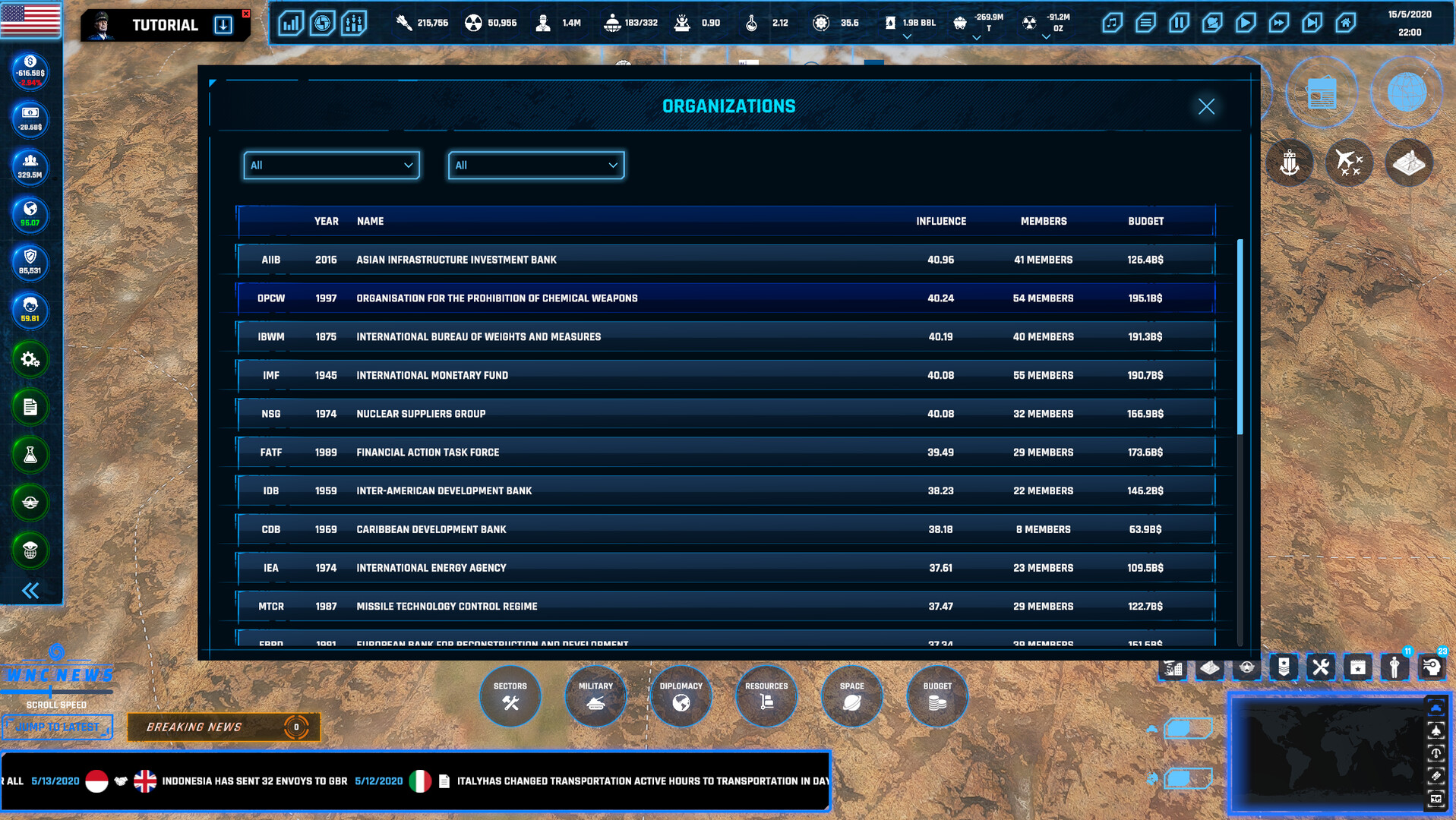Open the statistics bar chart icon
The height and width of the screenshot is (820, 1456).
click(290, 23)
